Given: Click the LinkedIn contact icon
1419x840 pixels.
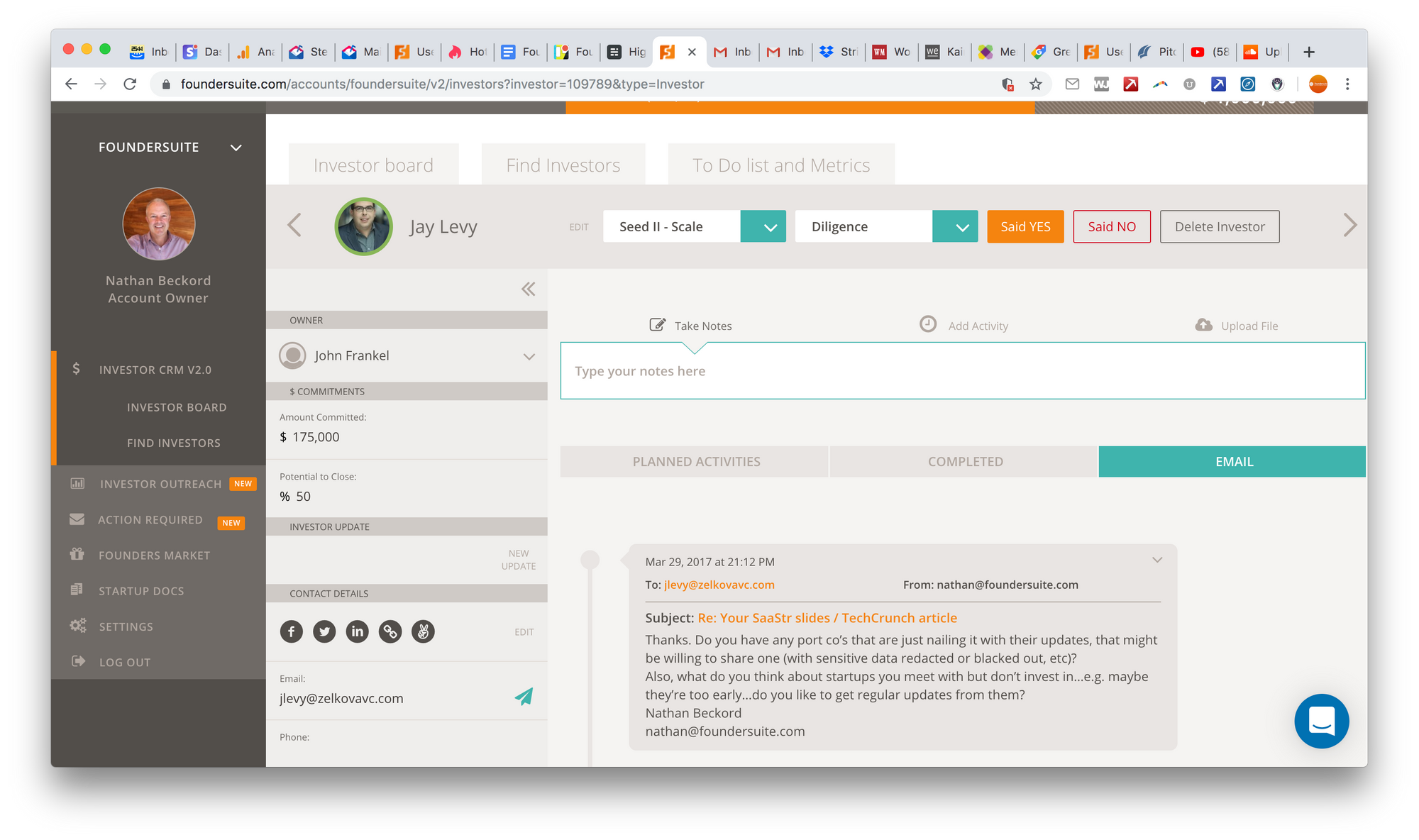Looking at the screenshot, I should 357,631.
